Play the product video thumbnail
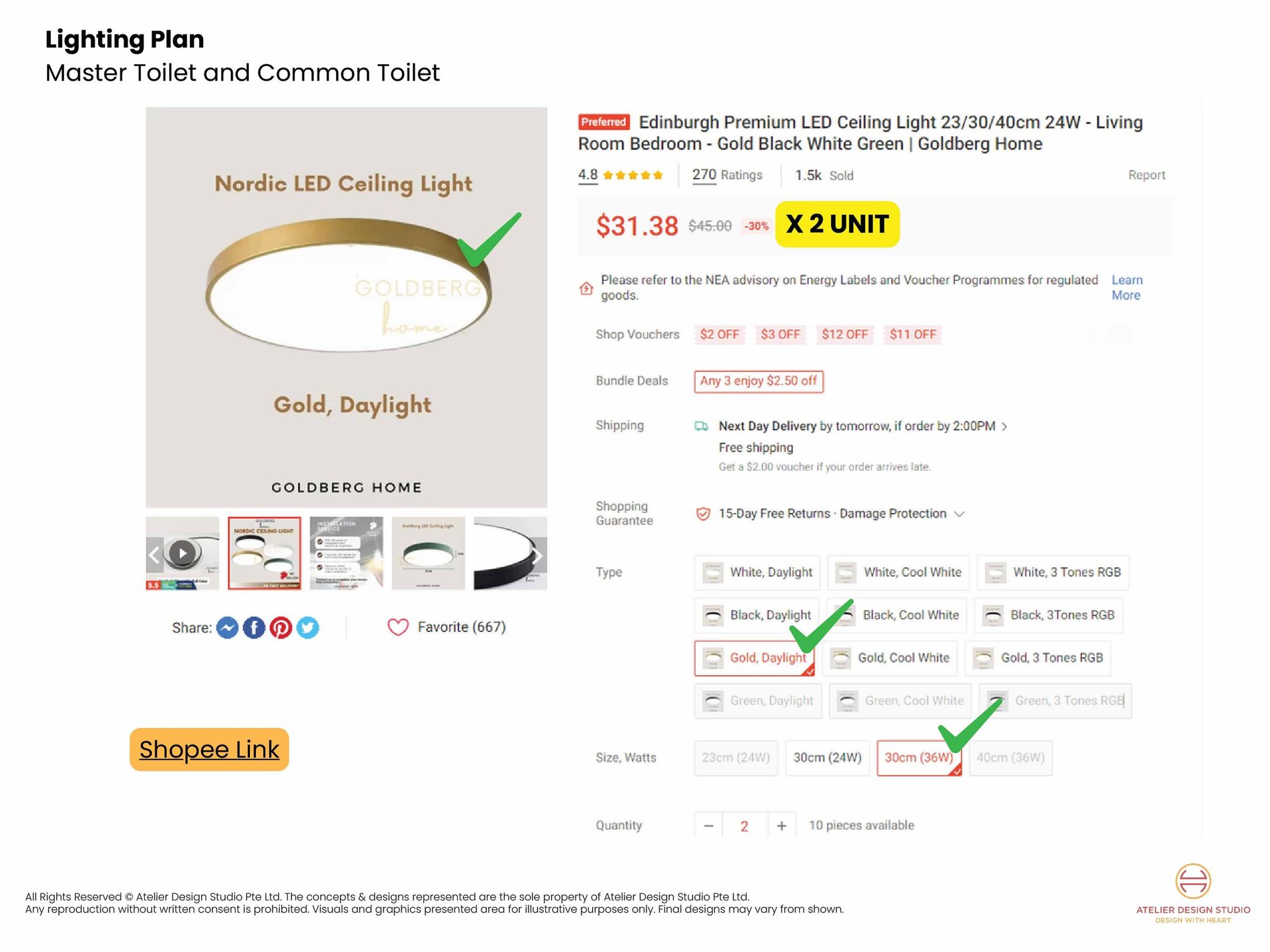The image size is (1270, 952). [183, 553]
